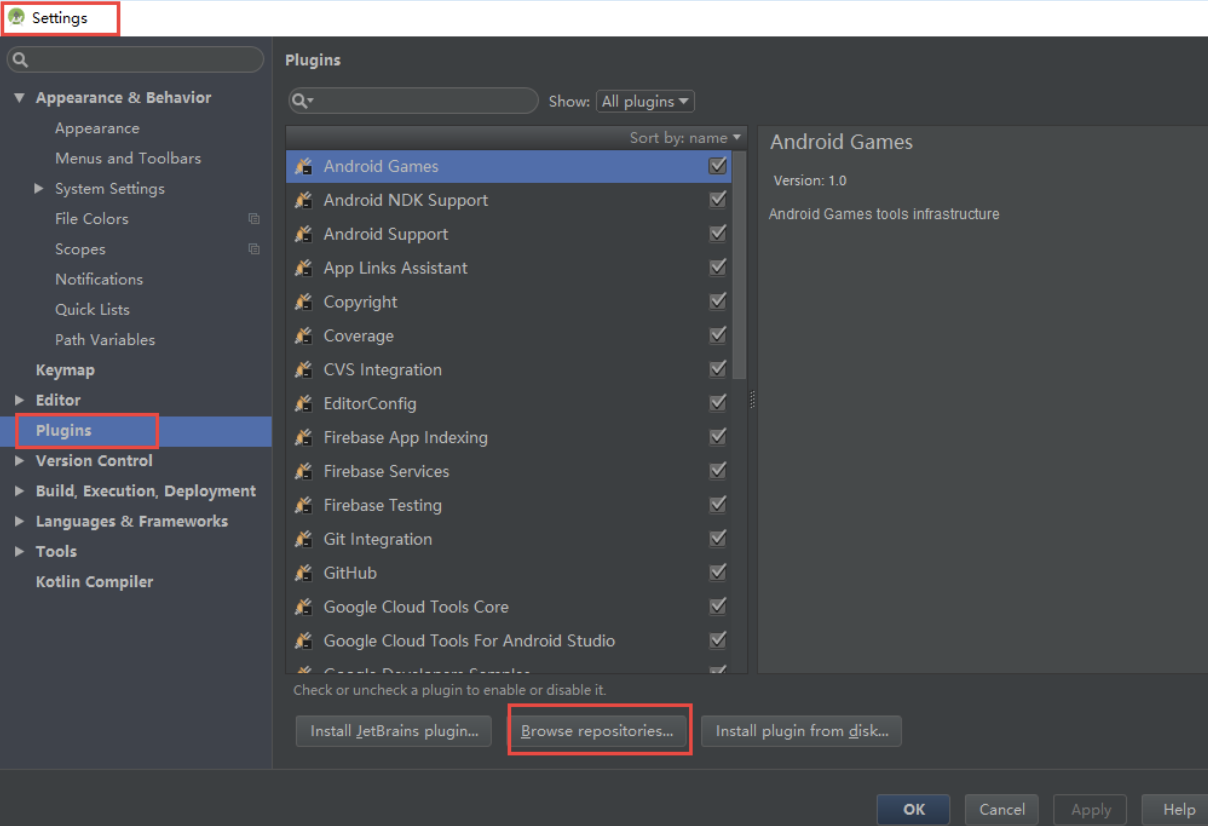Image resolution: width=1208 pixels, height=826 pixels.
Task: Click the plugin icon beside GitHub
Action: (x=304, y=574)
